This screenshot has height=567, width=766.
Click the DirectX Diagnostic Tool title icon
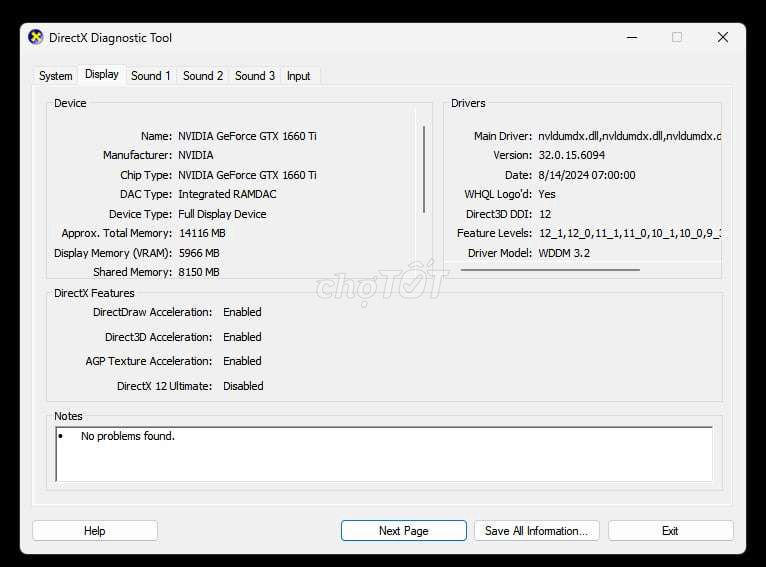coord(36,38)
